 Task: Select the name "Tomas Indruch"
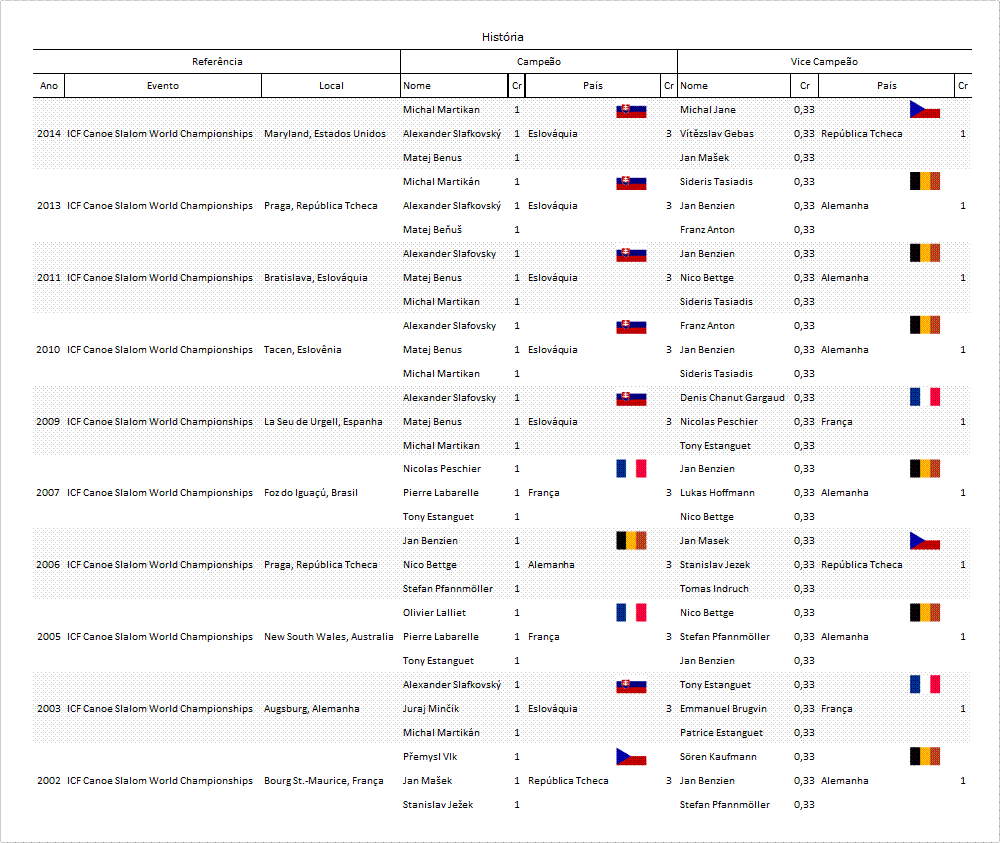tap(714, 589)
